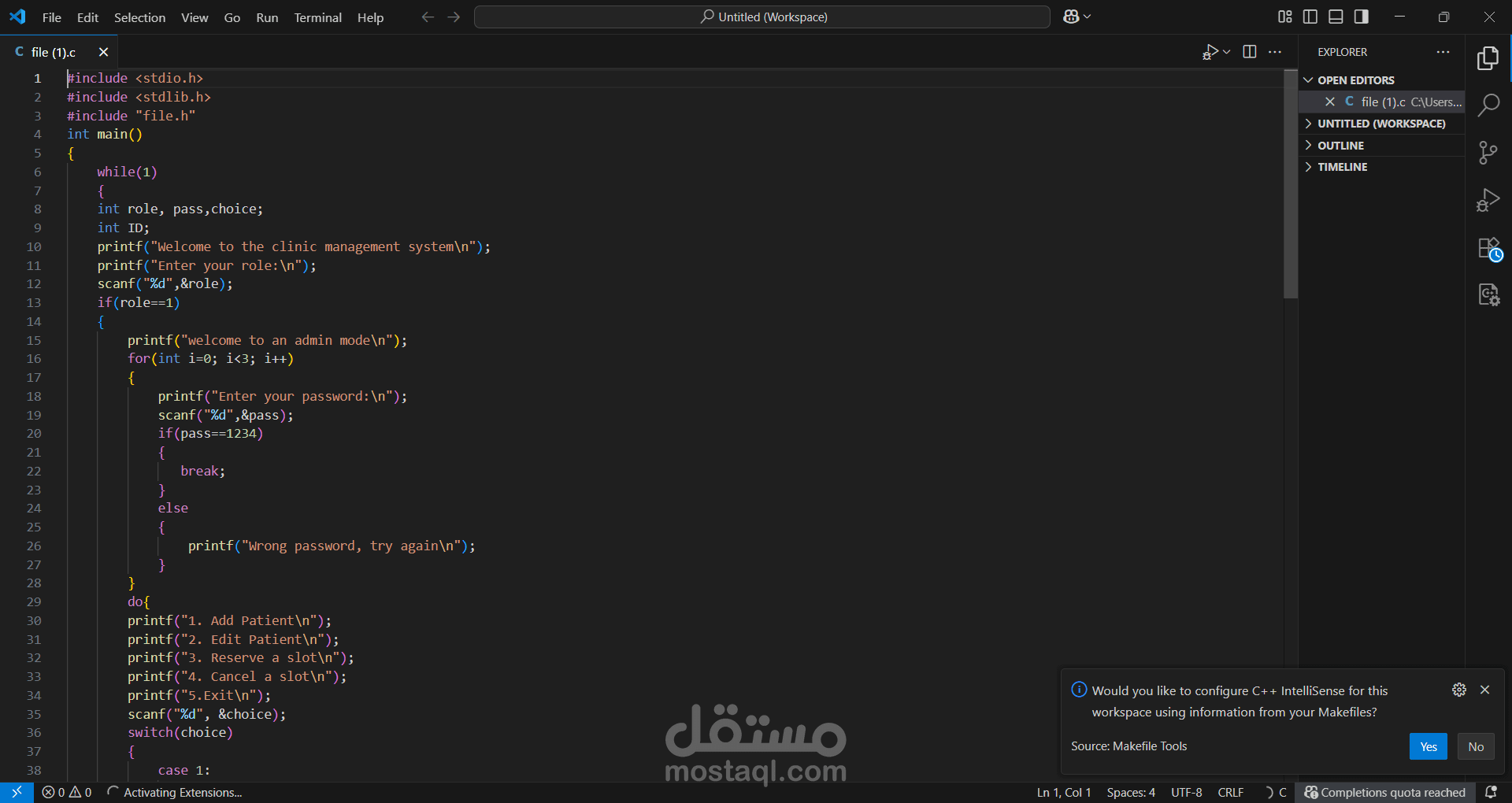Split the editor to the right

pyautogui.click(x=1249, y=52)
